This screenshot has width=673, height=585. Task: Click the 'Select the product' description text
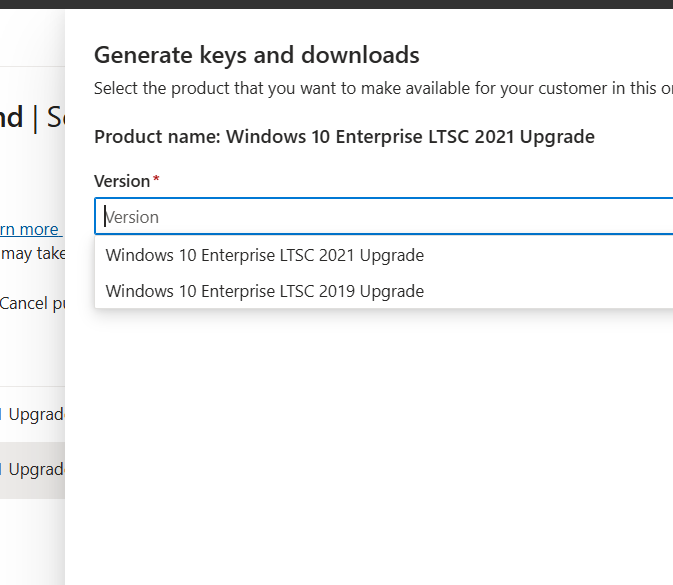click(383, 88)
